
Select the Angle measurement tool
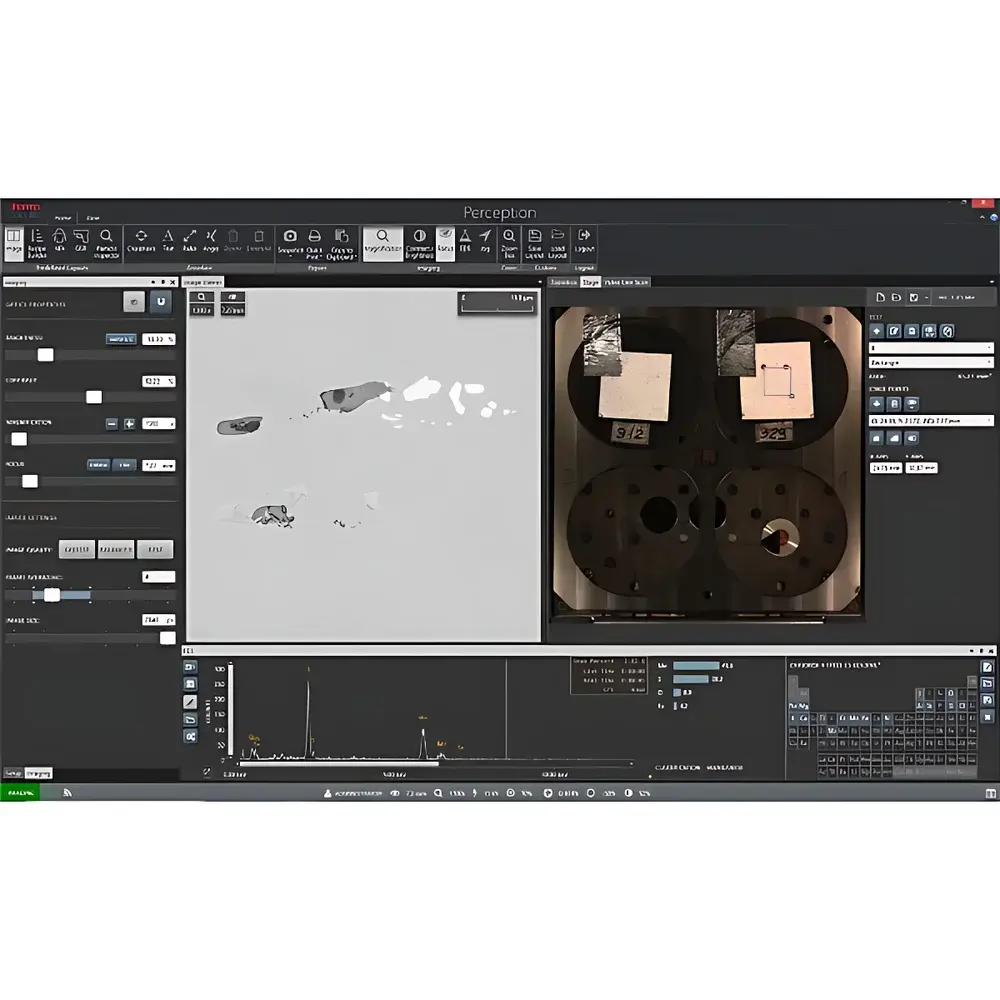point(211,241)
